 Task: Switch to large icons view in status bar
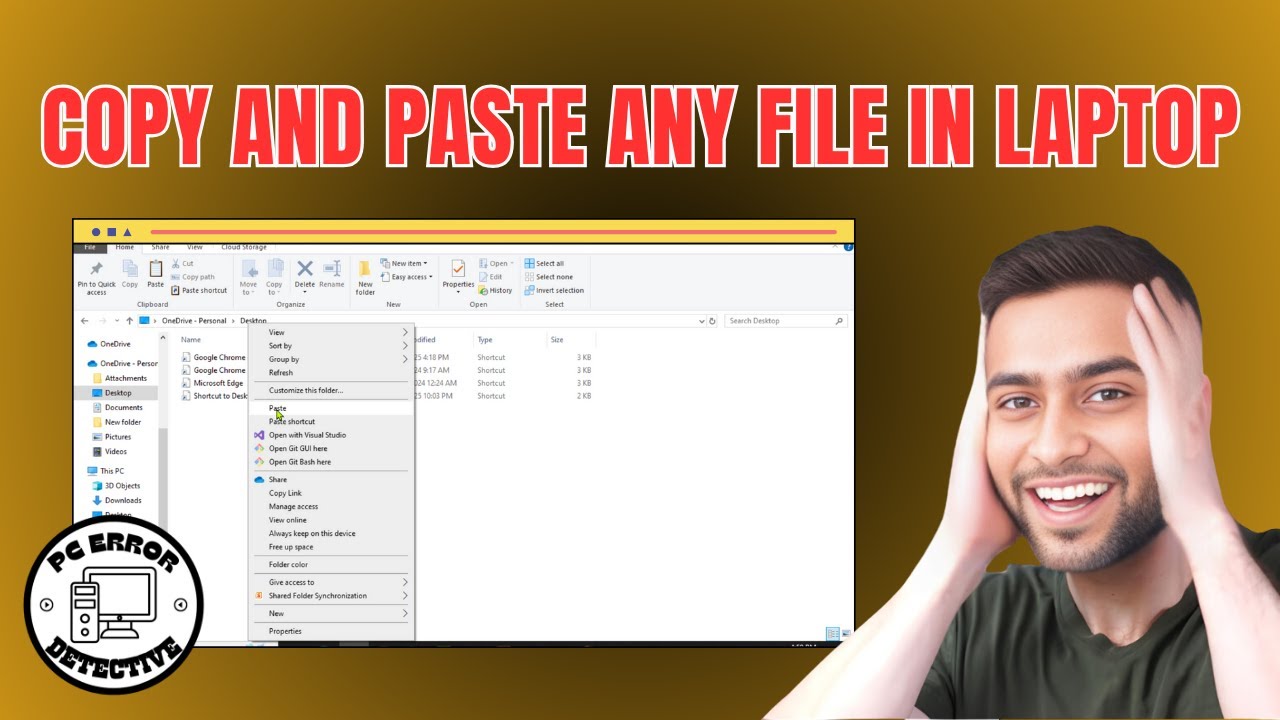click(846, 634)
